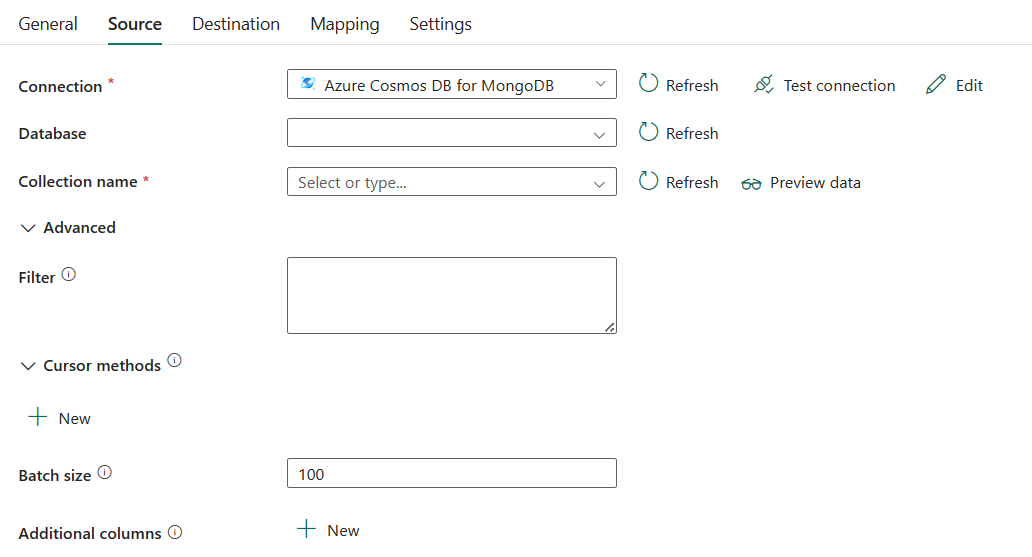
Task: Switch to the General tab
Action: 48,24
